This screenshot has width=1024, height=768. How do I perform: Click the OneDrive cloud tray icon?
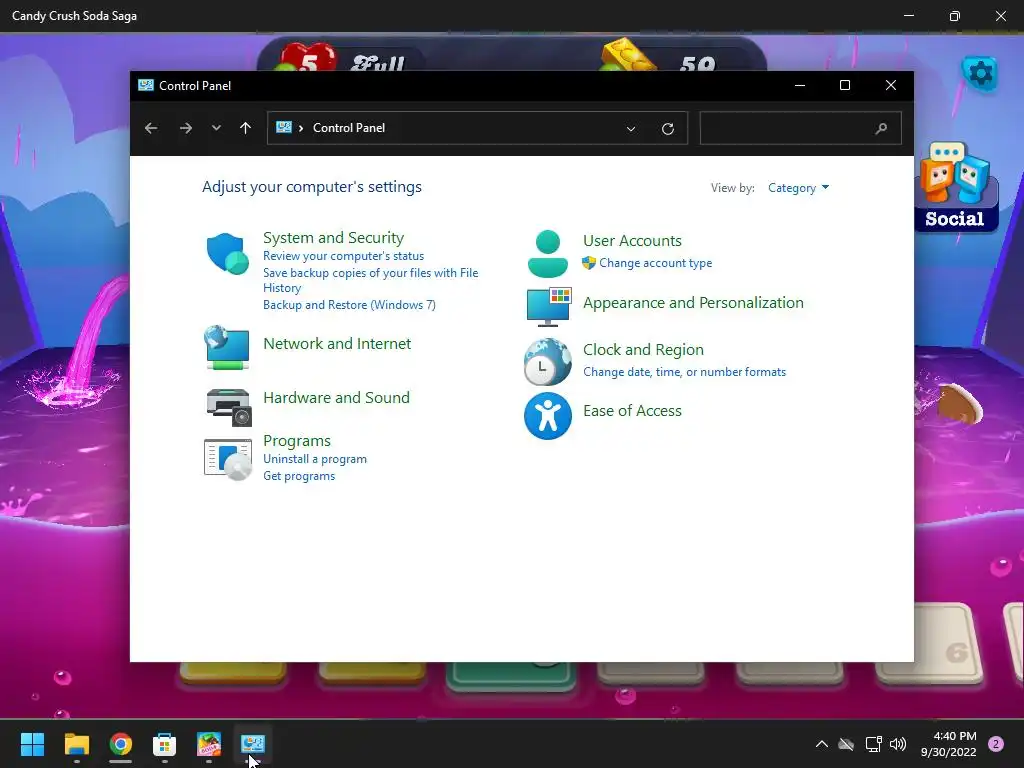[846, 744]
